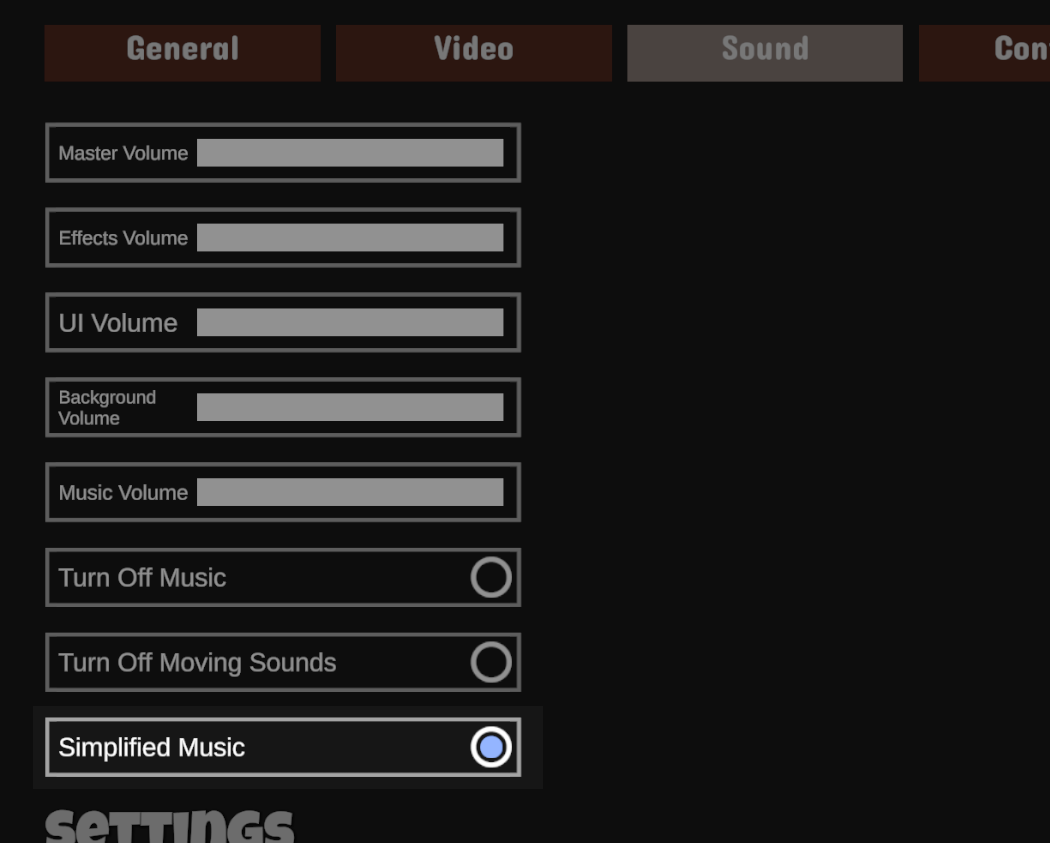Image resolution: width=1050 pixels, height=843 pixels.
Task: Open the partially visible Controls tab
Action: [984, 53]
